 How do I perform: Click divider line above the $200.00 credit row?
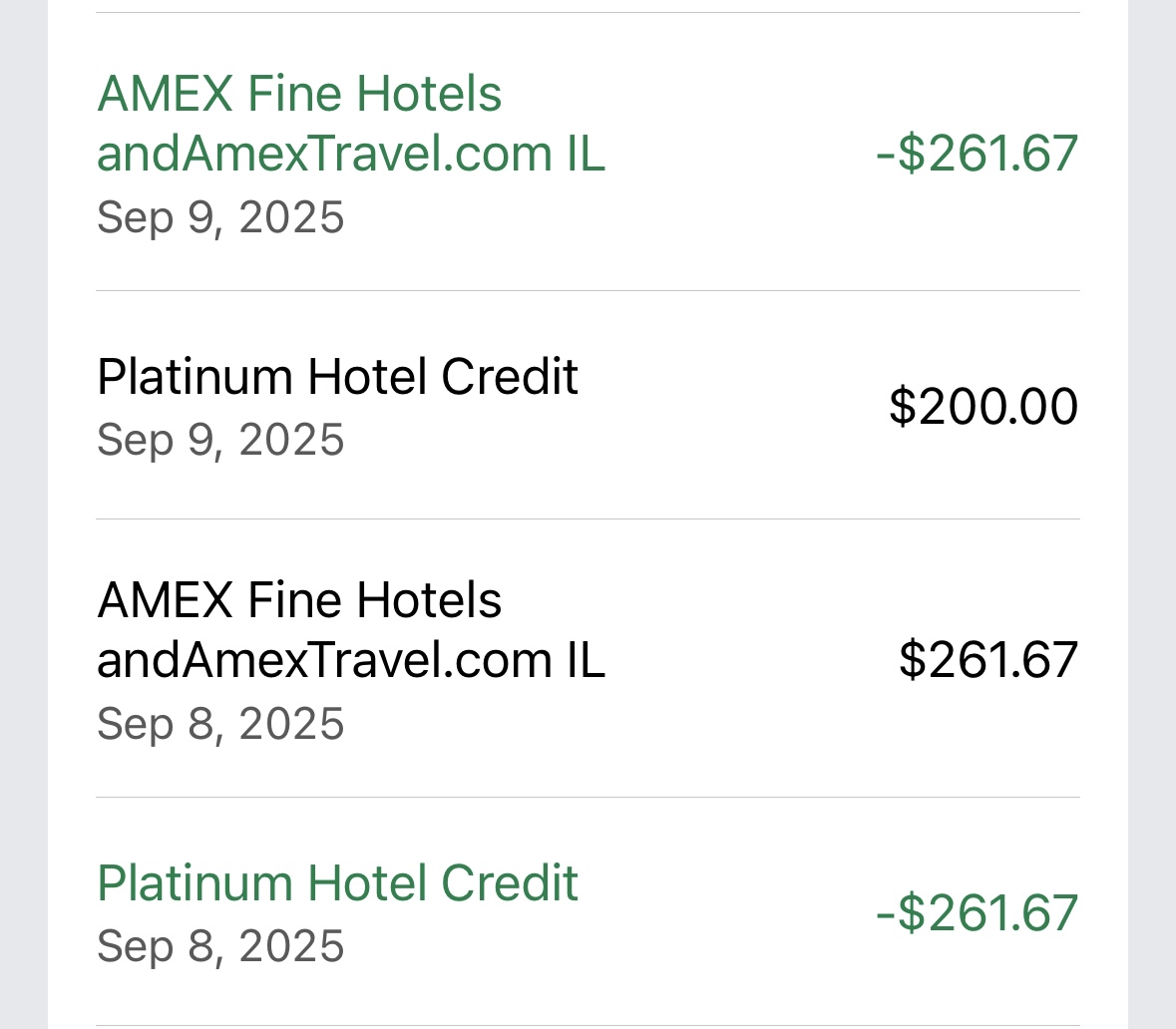click(x=588, y=291)
